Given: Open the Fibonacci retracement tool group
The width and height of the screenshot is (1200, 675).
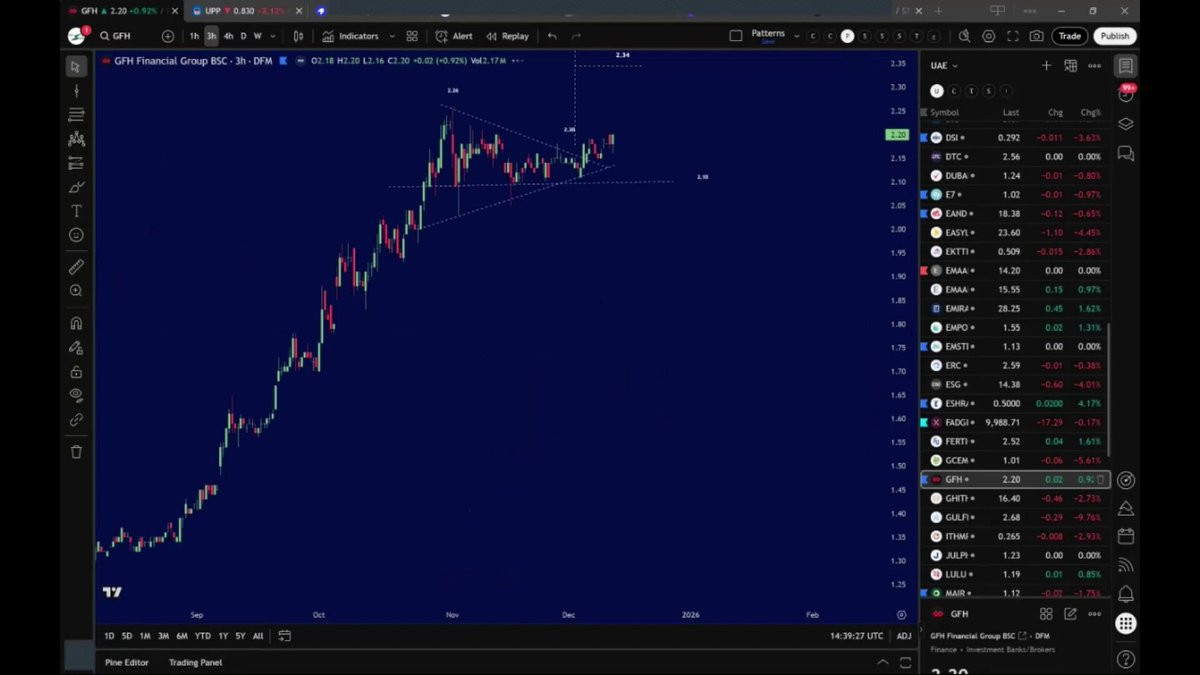Looking at the screenshot, I should [76, 115].
